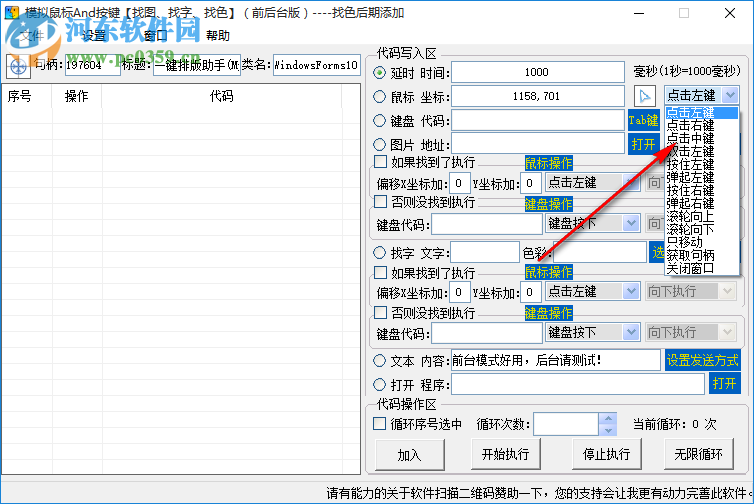754x504 pixels.
Task: Select the 鼠标 坐标 radio button
Action: tap(379, 97)
